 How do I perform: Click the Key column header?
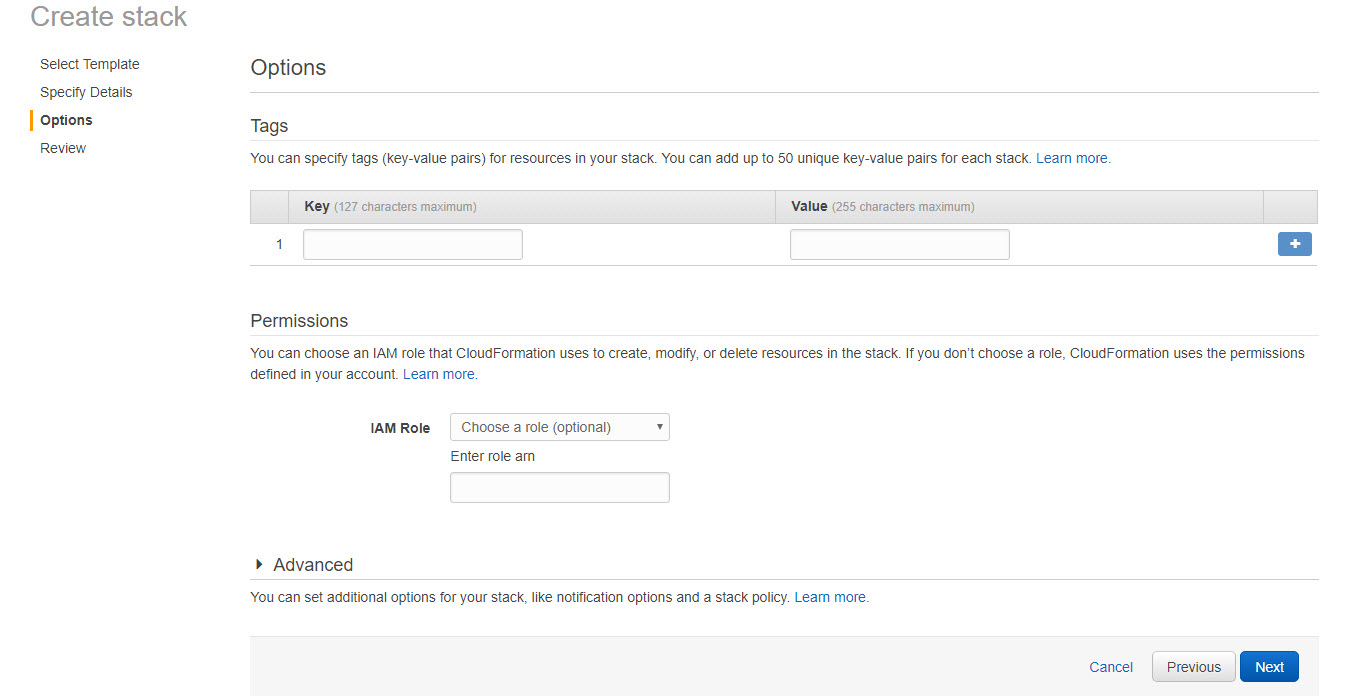click(x=317, y=207)
